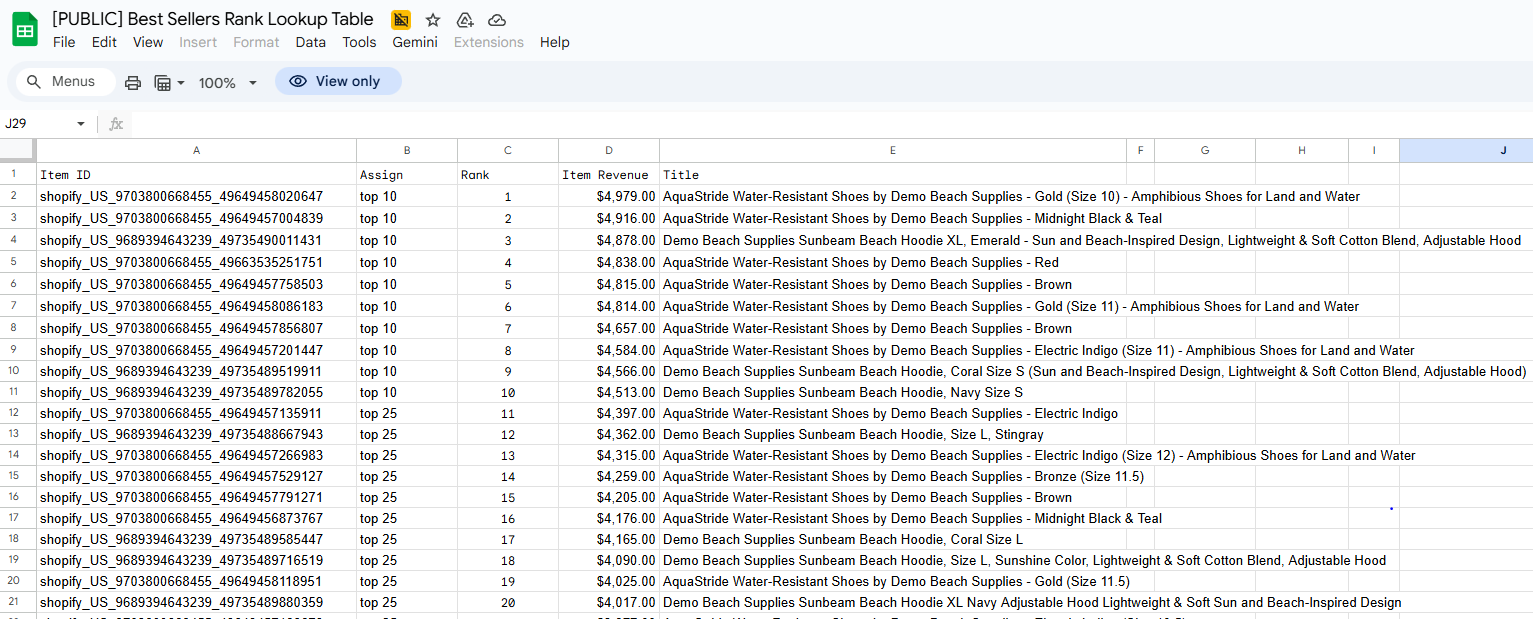
Task: Open the Gemini menu
Action: click(x=414, y=42)
